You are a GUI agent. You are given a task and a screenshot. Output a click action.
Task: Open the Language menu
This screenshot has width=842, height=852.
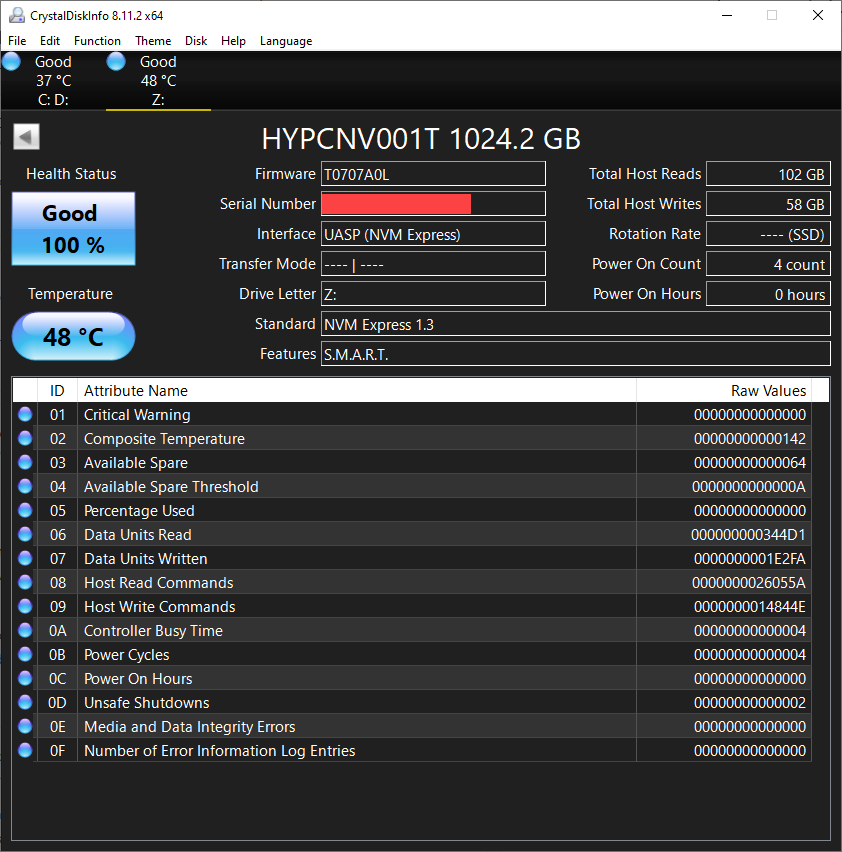[x=286, y=41]
